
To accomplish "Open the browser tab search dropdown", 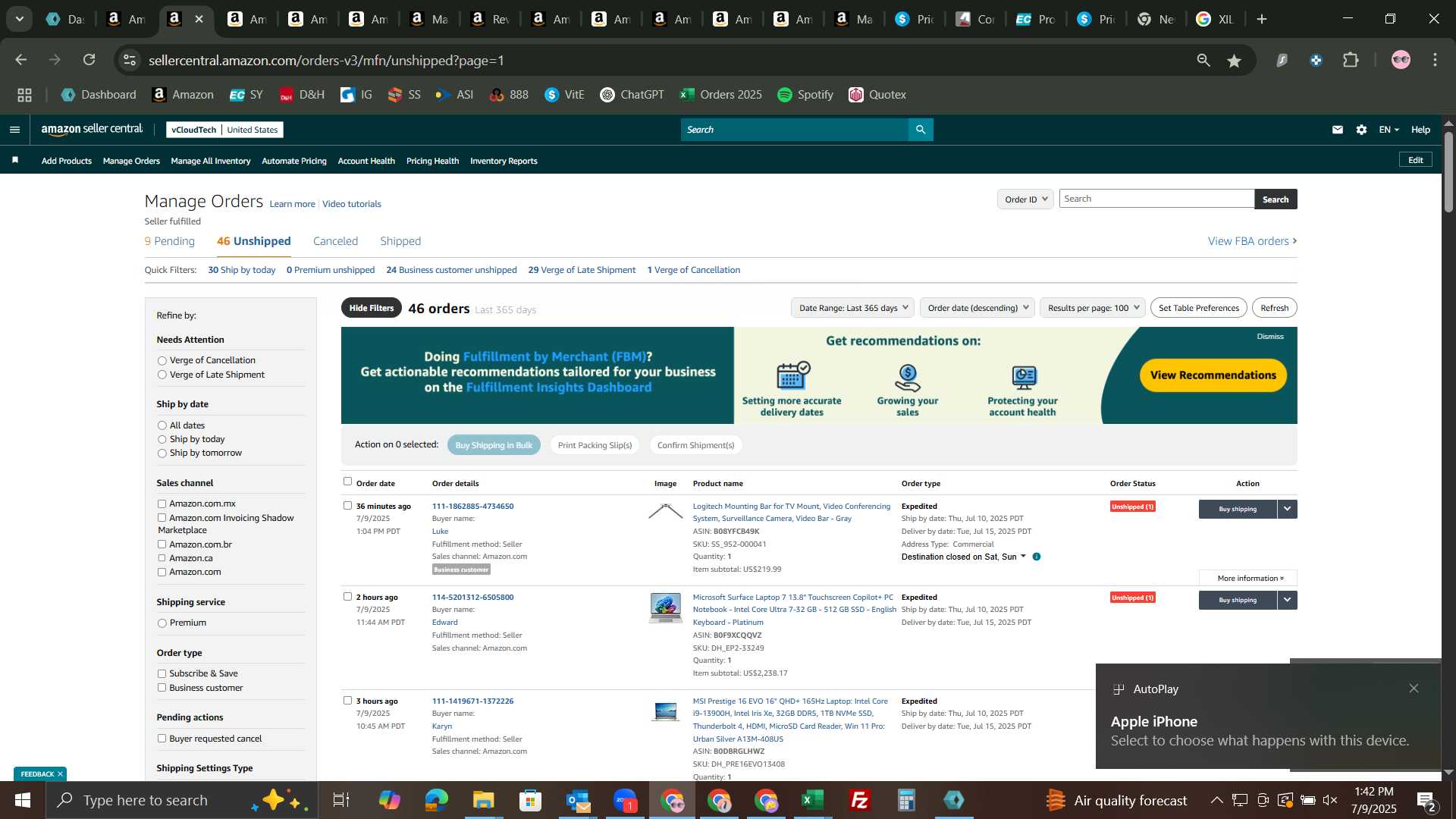I will coord(20,19).
